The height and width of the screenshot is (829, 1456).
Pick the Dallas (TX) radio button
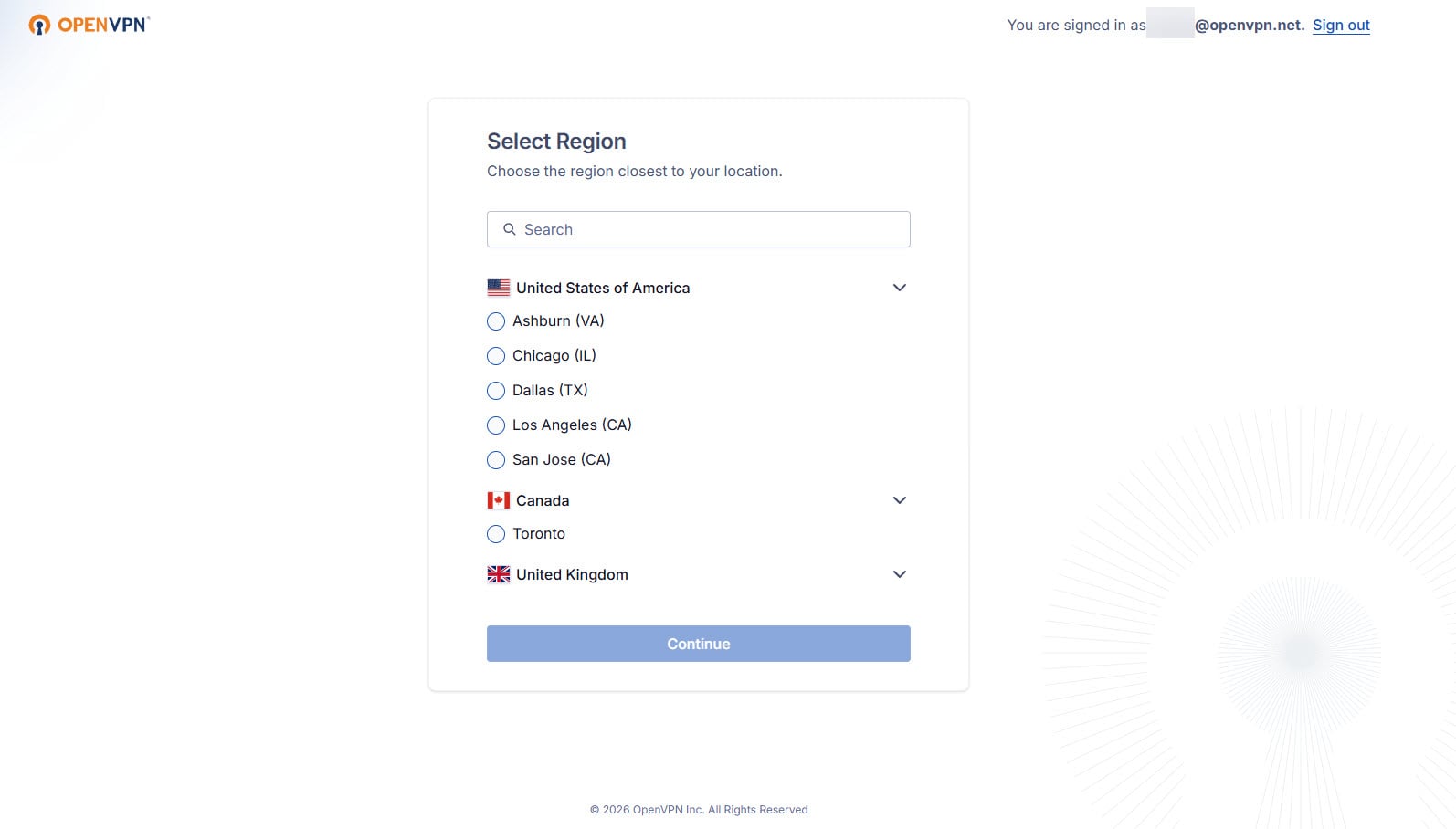coord(496,391)
